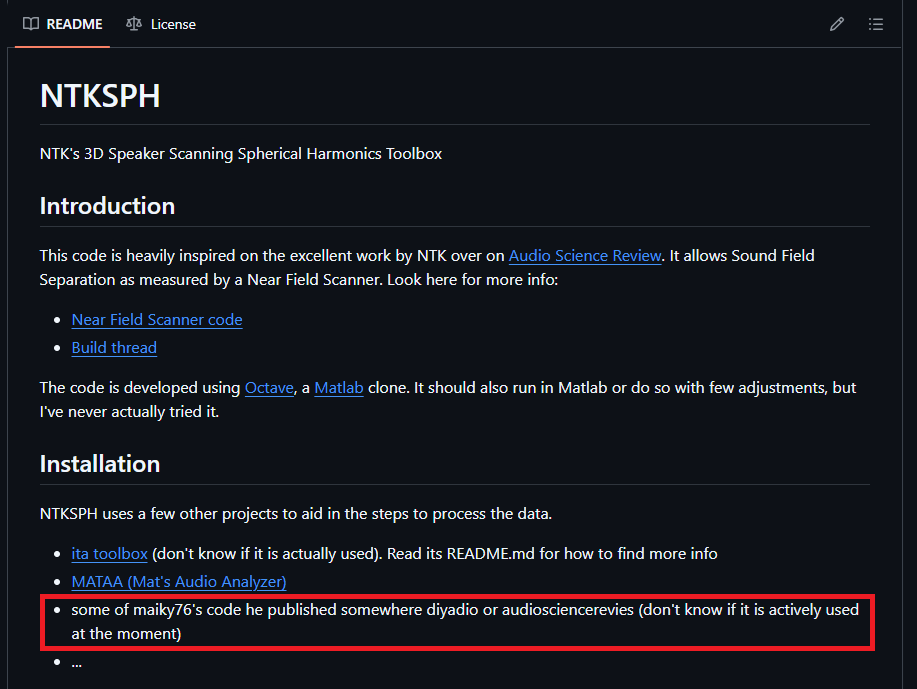
Task: Click the ellipsis list item at bottom
Action: pos(77,663)
